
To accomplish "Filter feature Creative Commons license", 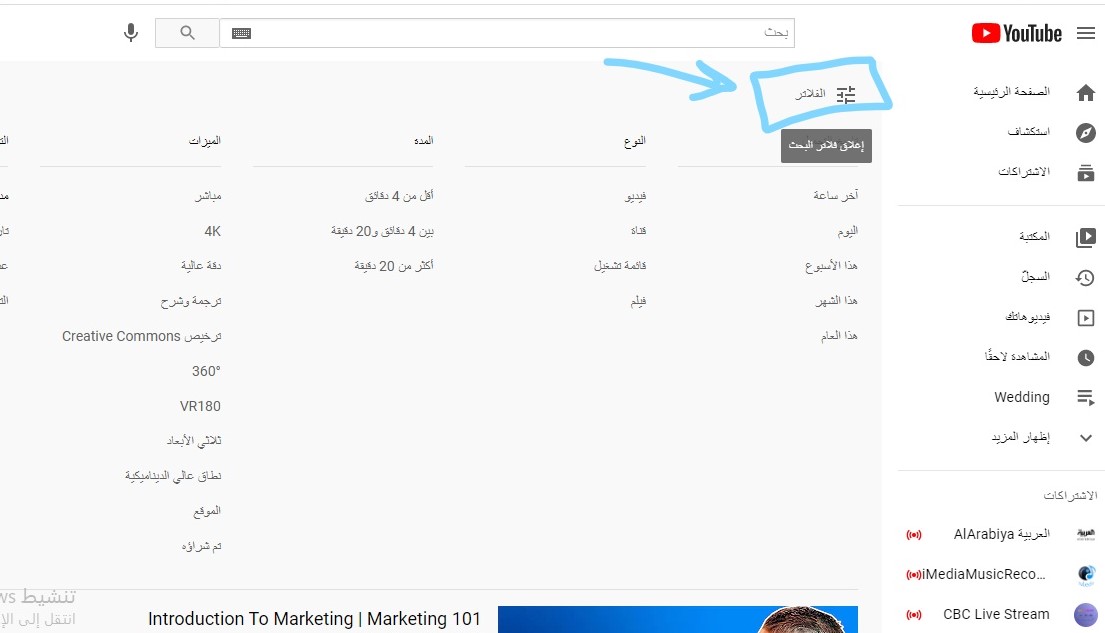I will (x=141, y=336).
